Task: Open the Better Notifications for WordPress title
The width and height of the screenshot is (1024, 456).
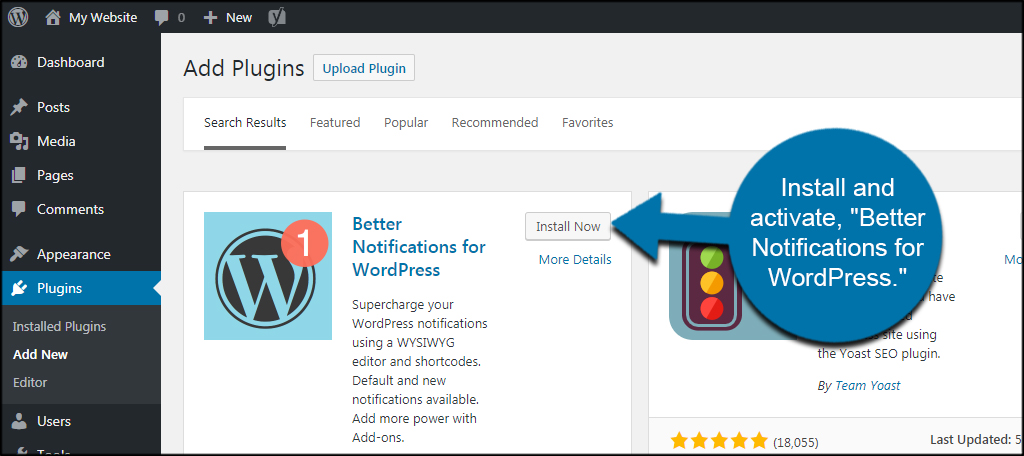Action: click(419, 247)
